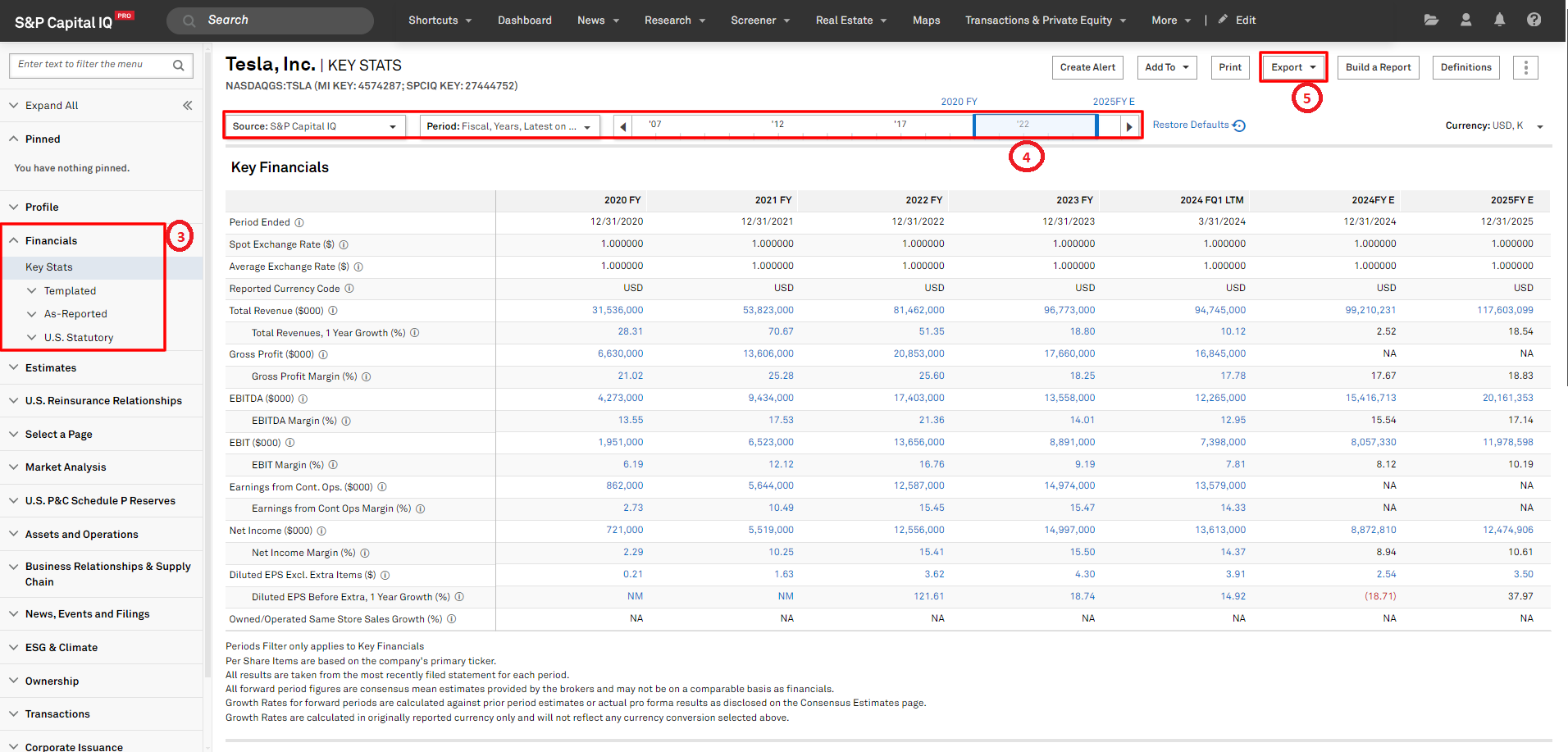Click the search magnifier in top bar

tap(189, 21)
